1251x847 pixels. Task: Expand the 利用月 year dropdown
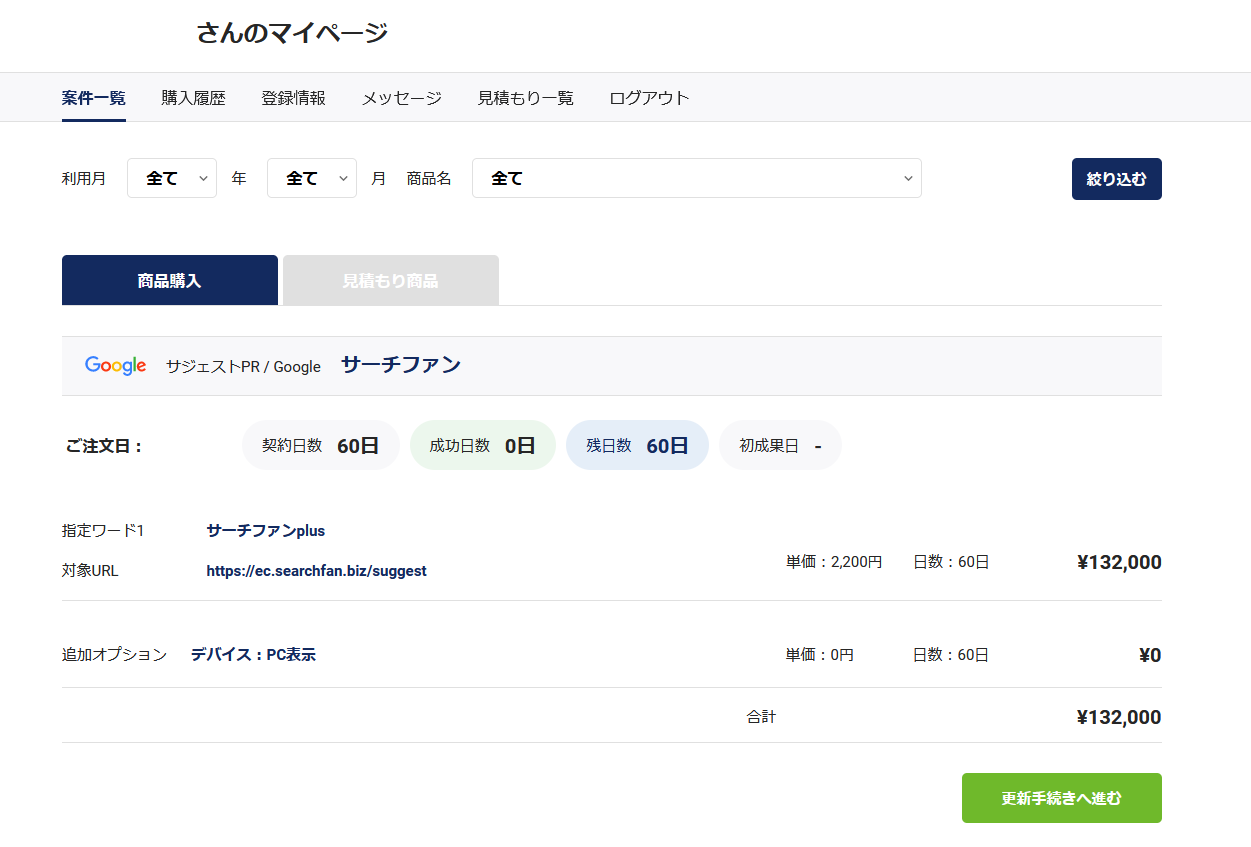172,178
